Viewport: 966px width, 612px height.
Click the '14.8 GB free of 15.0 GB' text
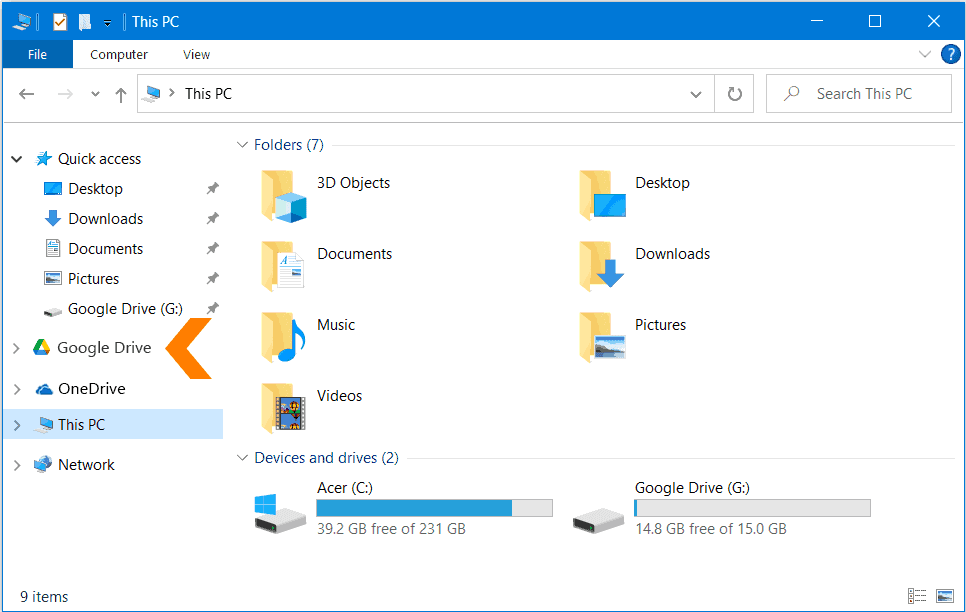tap(711, 529)
